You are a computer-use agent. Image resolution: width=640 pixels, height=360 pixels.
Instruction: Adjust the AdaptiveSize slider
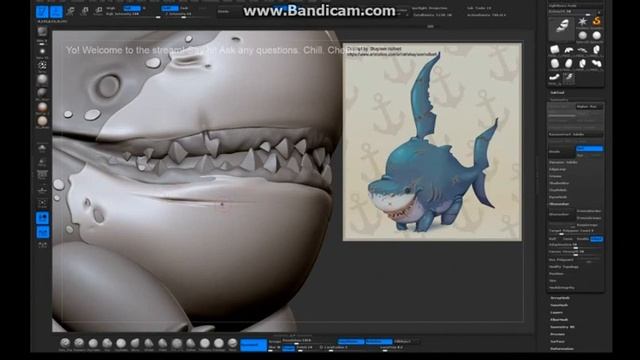575,245
